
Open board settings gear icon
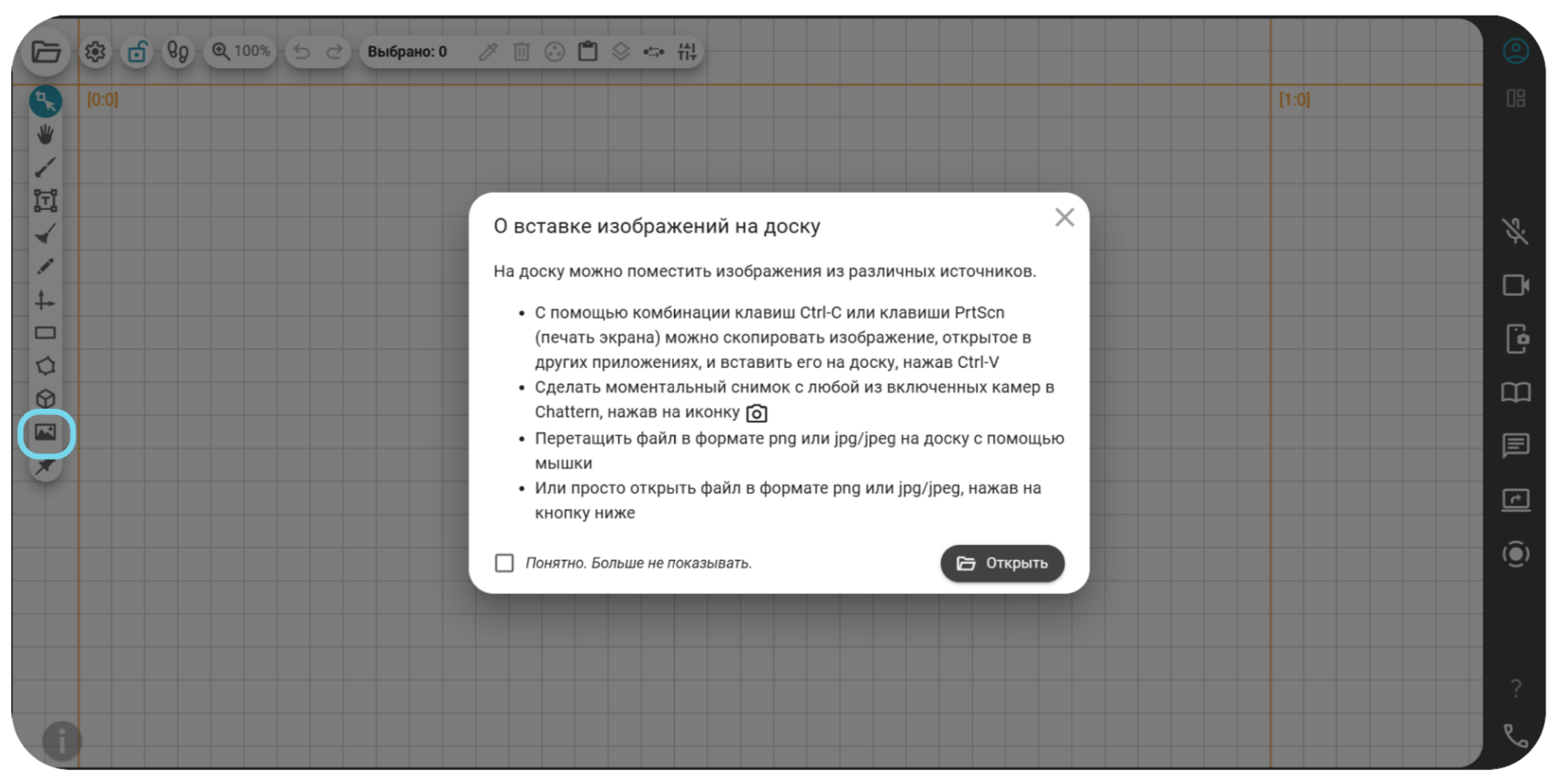(x=96, y=52)
